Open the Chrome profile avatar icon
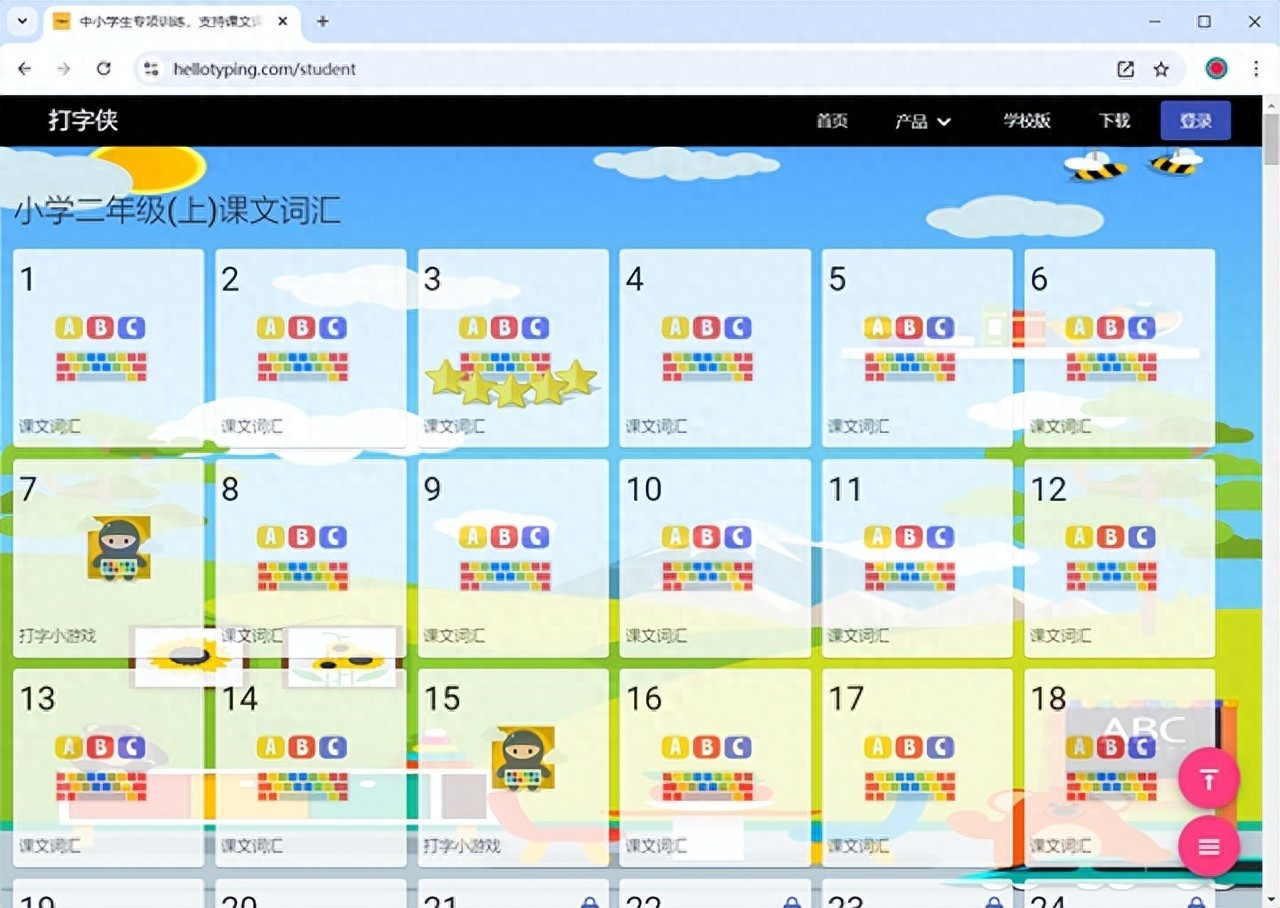Screen dimensions: 1280x908 pyautogui.click(x=1216, y=69)
